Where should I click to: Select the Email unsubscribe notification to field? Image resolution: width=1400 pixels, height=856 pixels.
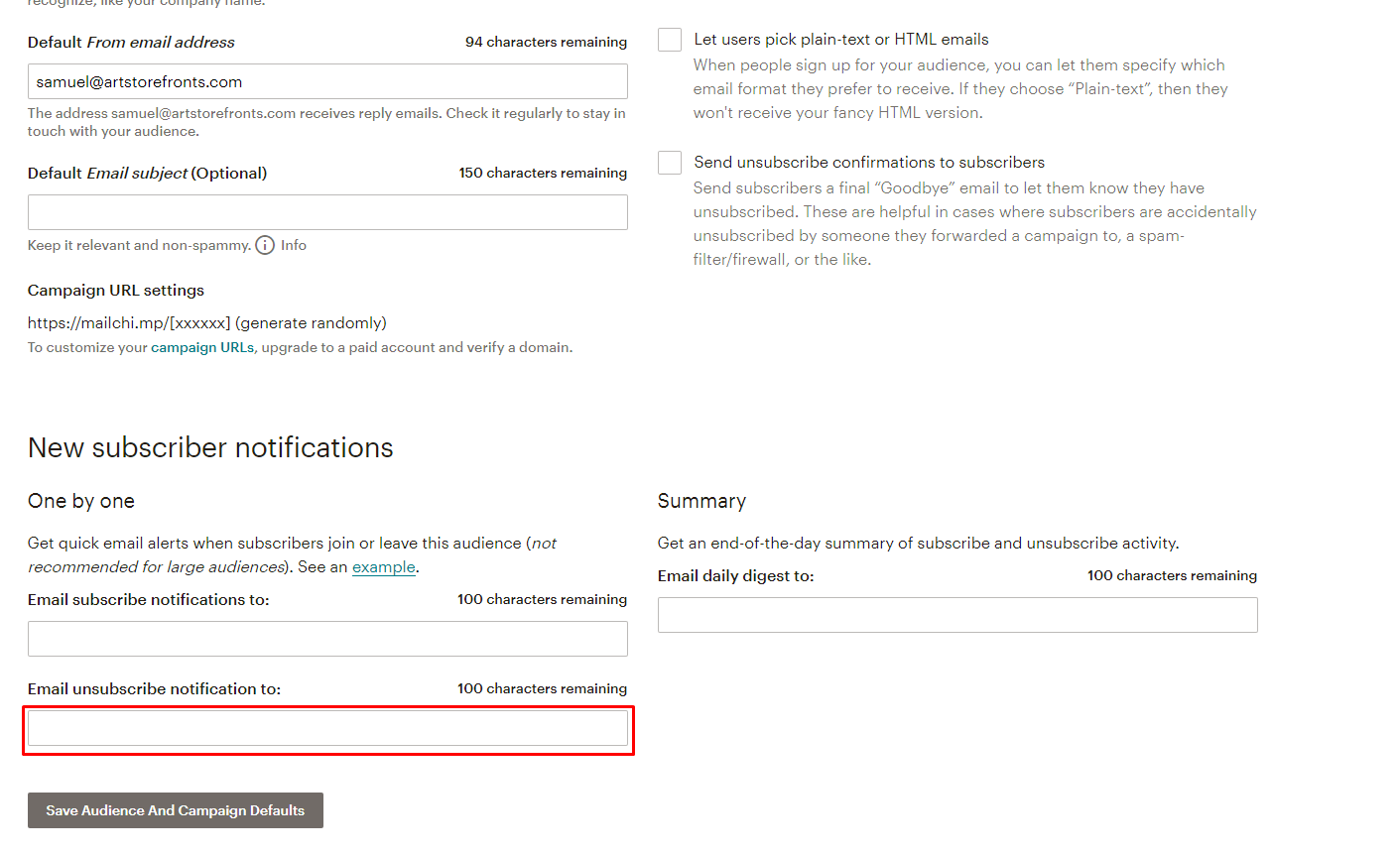coord(327,728)
